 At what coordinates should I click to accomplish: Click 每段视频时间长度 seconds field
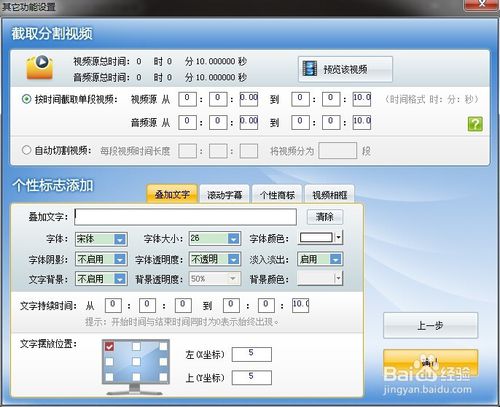249,151
